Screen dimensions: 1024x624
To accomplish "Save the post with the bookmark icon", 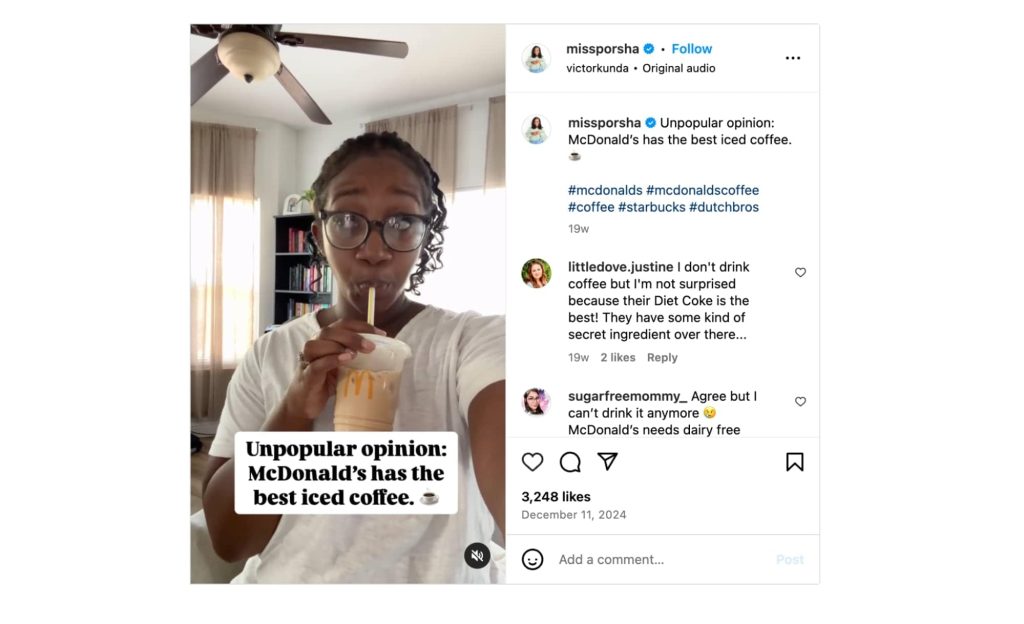I will [794, 462].
